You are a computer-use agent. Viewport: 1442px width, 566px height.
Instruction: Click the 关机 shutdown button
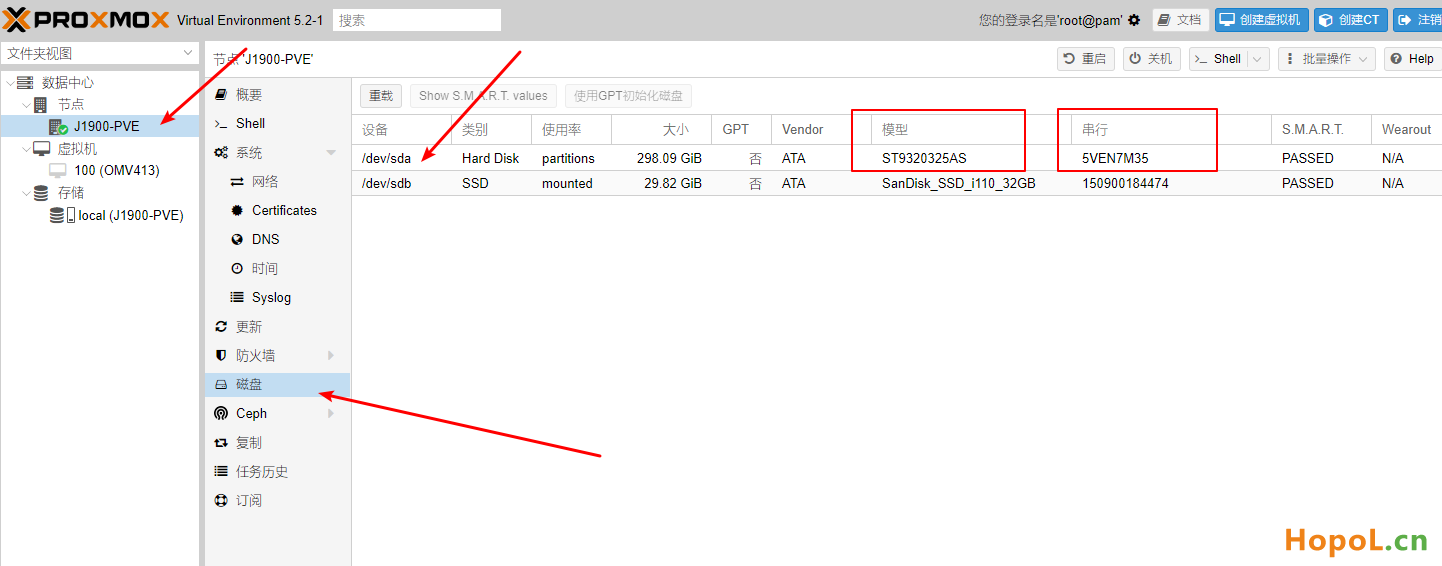click(1151, 59)
